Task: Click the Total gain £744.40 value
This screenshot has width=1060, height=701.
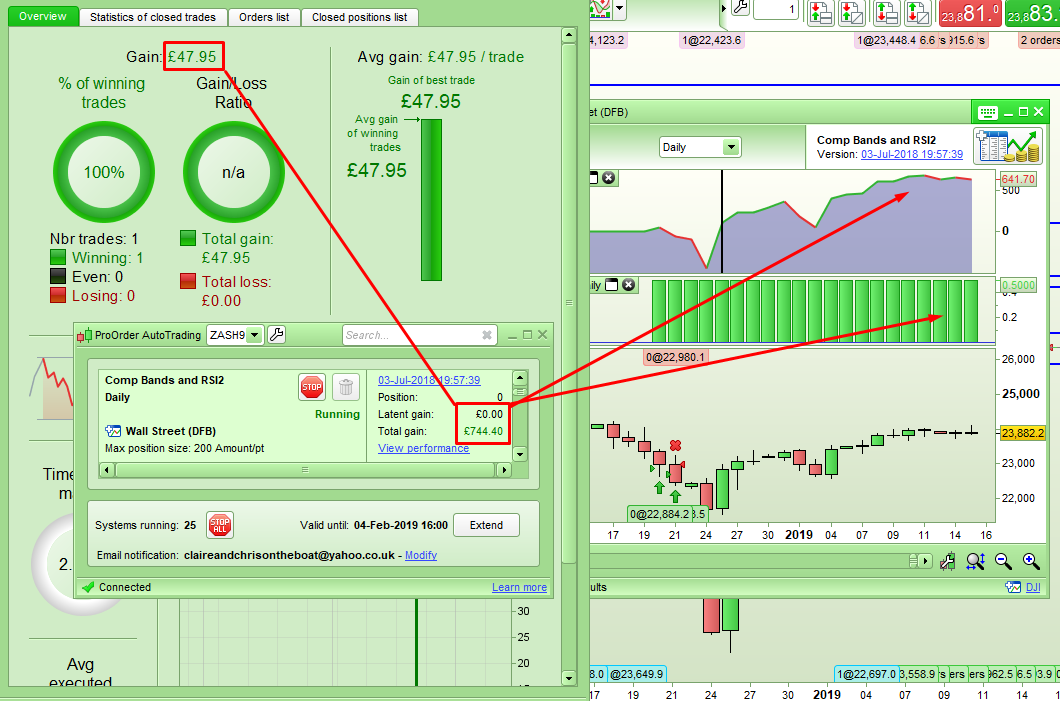Action: click(x=483, y=431)
